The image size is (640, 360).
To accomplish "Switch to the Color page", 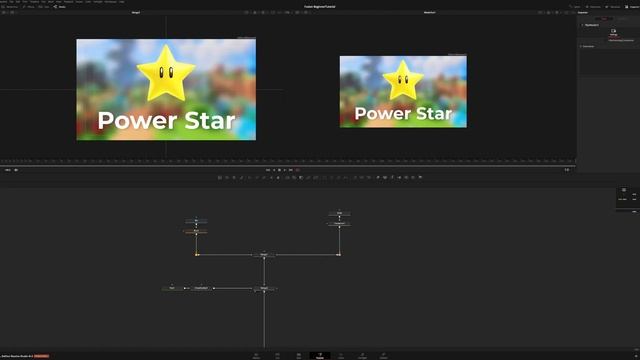I will 341,356.
